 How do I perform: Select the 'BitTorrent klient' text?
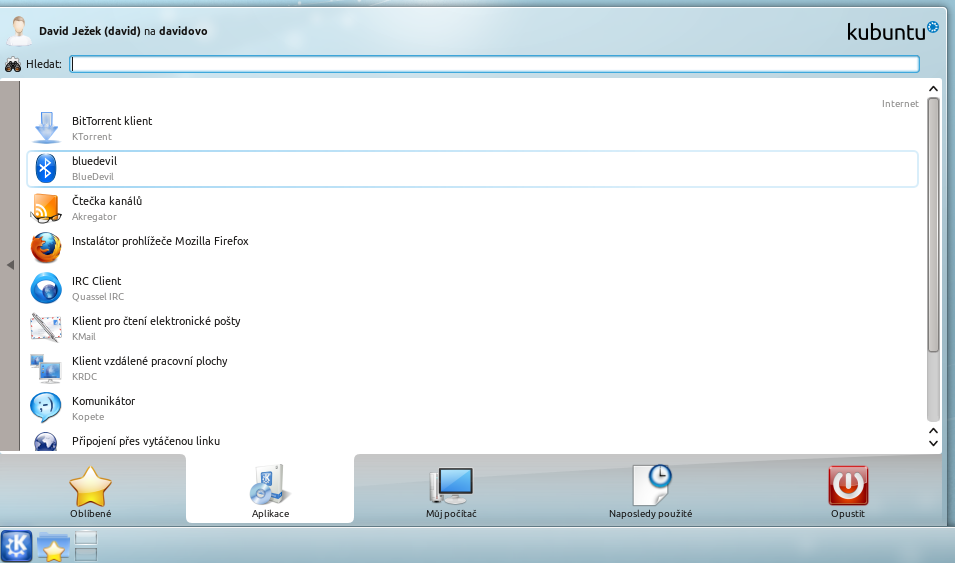(x=112, y=121)
